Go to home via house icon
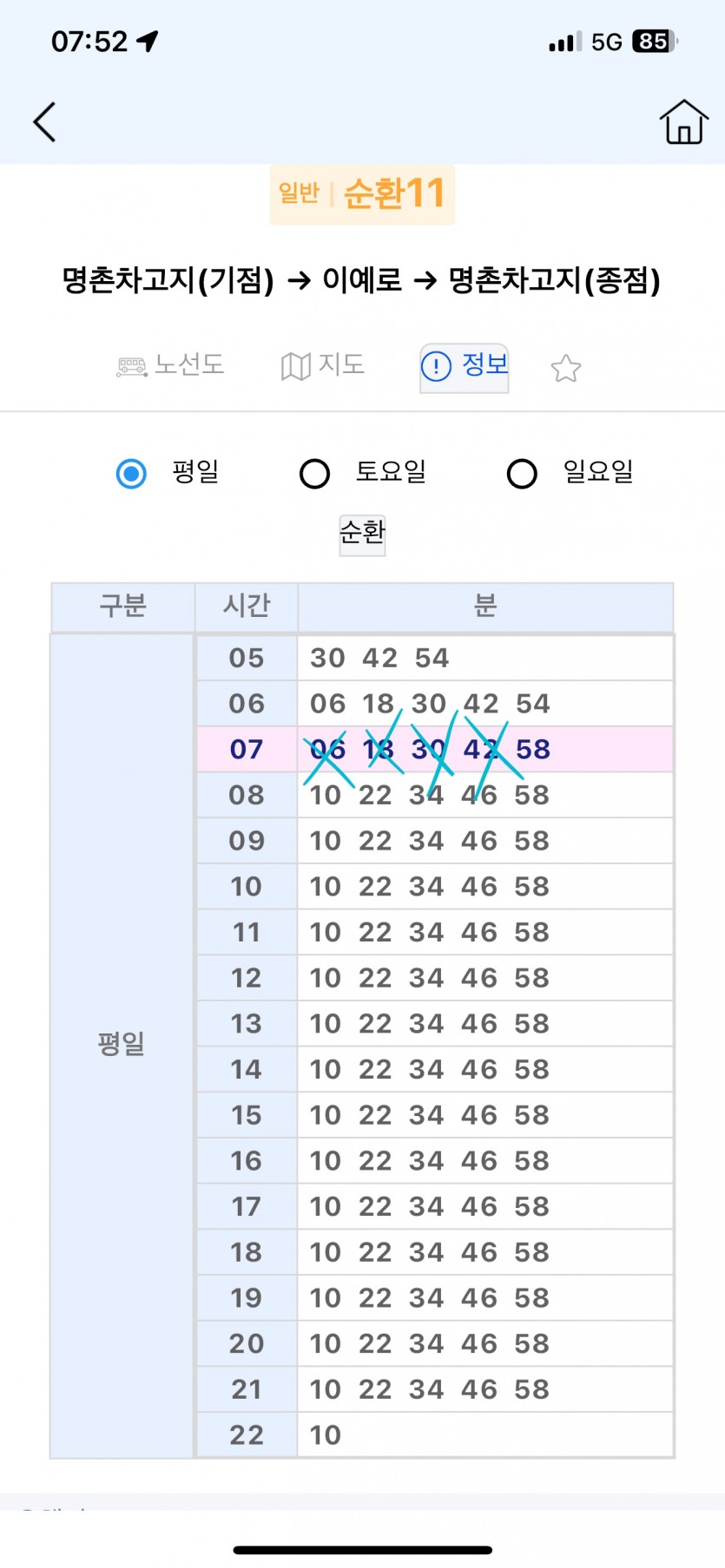 683,121
